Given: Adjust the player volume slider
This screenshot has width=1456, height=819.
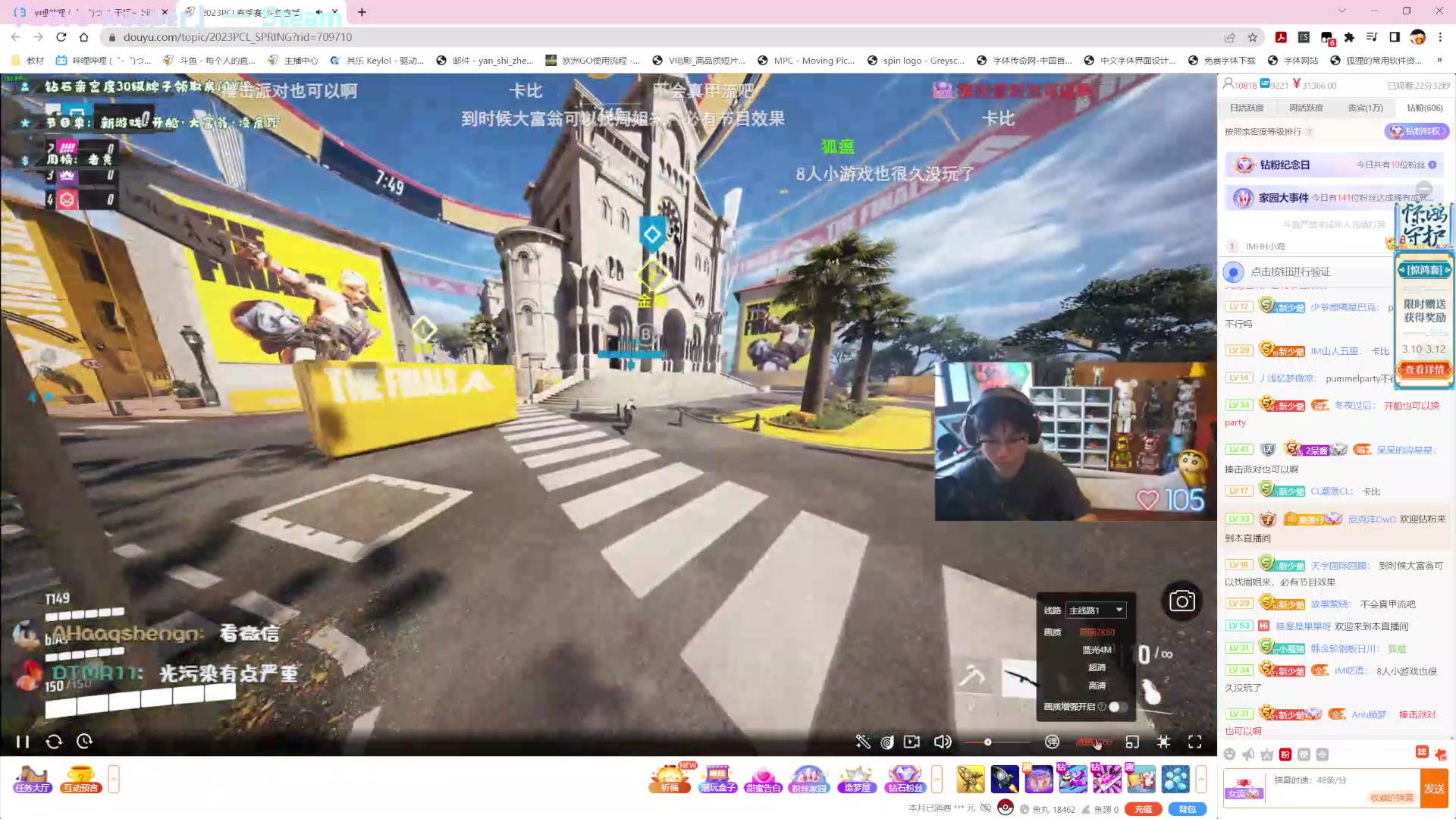Looking at the screenshot, I should [996, 742].
